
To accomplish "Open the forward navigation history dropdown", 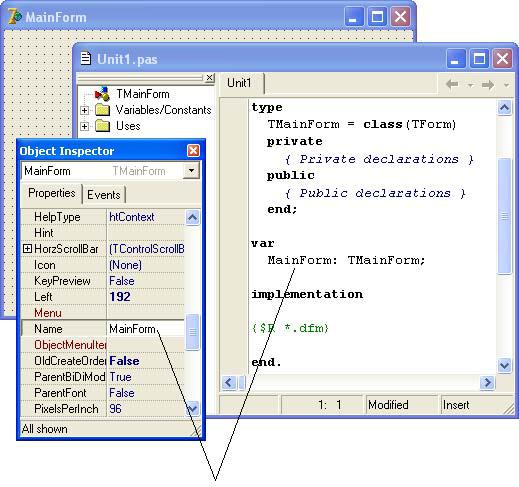I will pos(506,85).
